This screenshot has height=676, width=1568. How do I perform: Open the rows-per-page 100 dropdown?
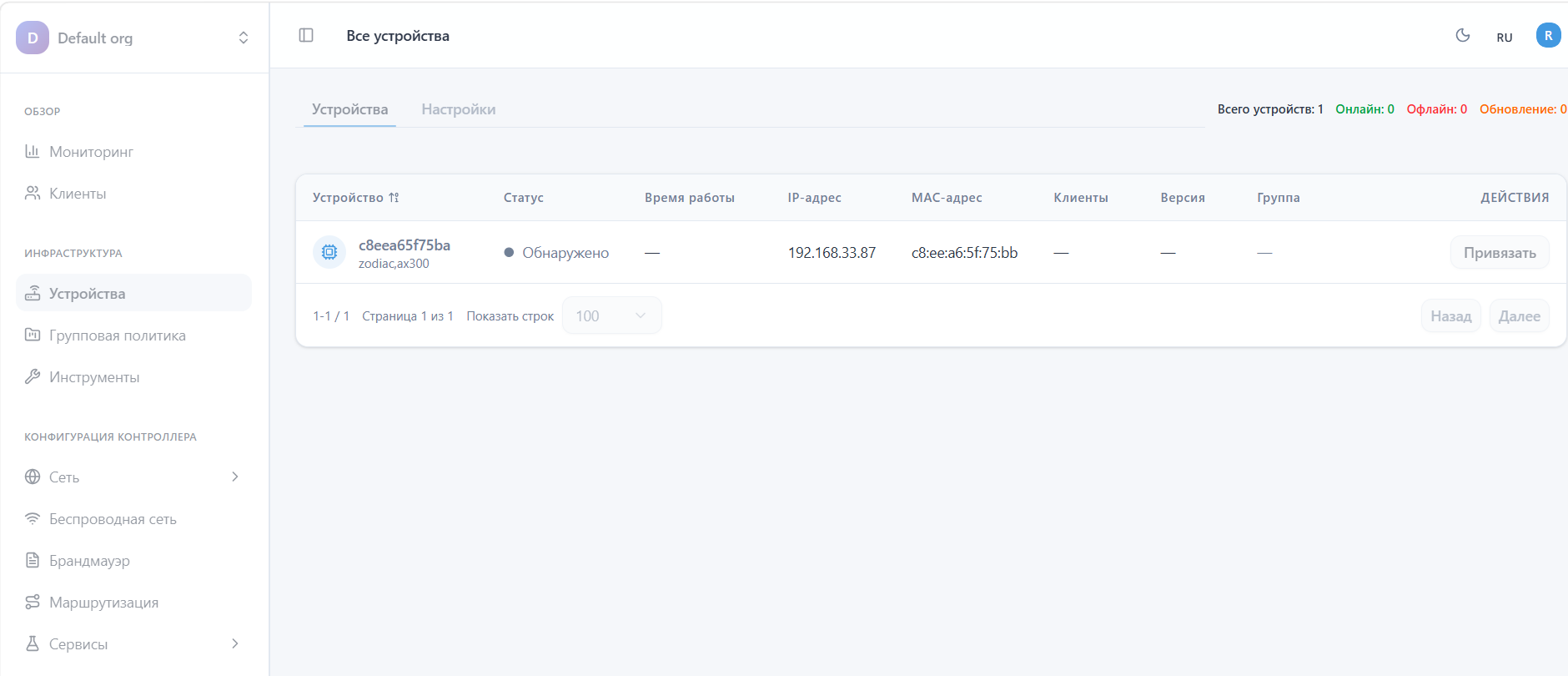pos(611,315)
